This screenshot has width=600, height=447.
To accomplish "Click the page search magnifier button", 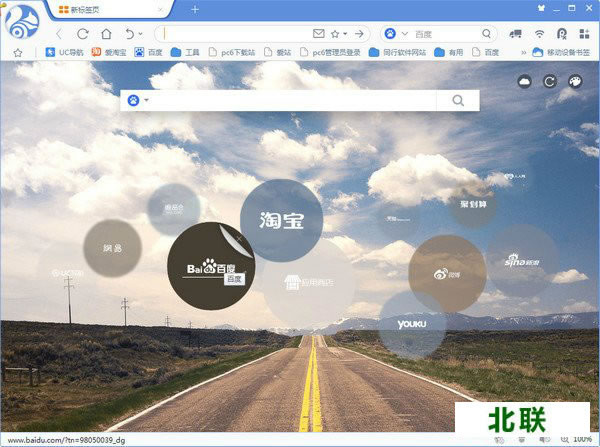I will [x=458, y=101].
